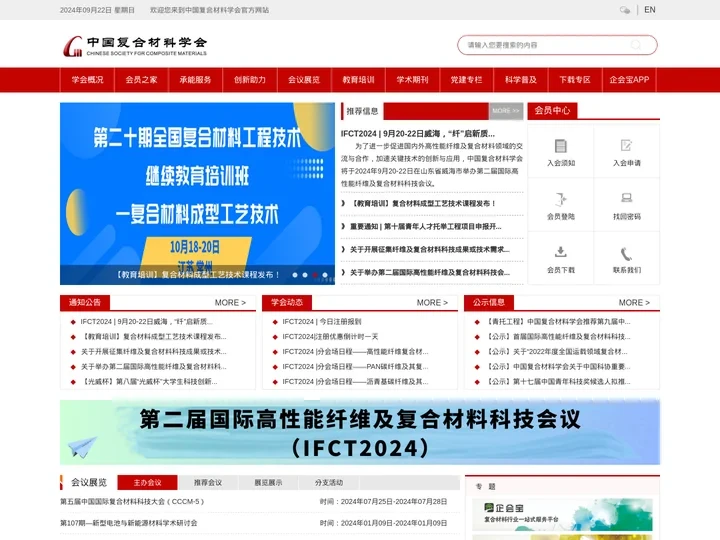The height and width of the screenshot is (540, 720).
Task: Click the 找回密码 laptop icon
Action: pos(626,198)
